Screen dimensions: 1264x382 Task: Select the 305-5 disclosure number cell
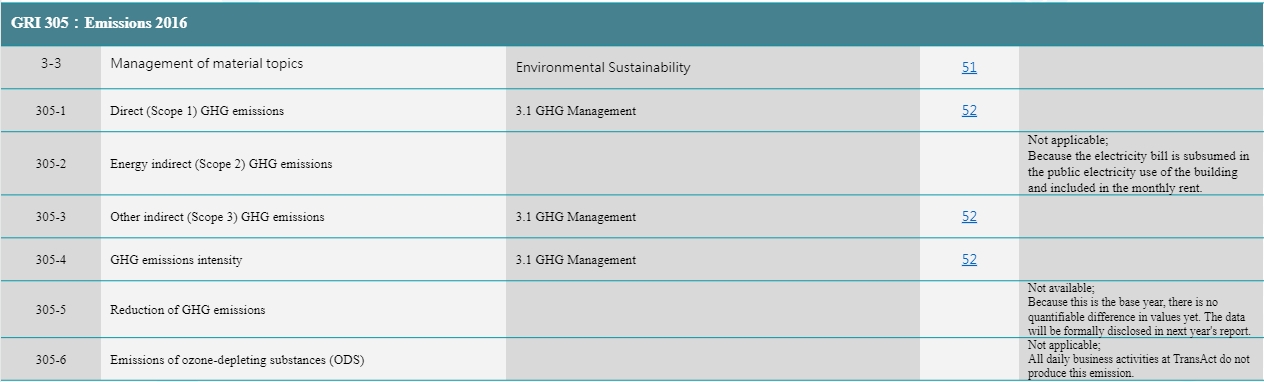coord(51,310)
